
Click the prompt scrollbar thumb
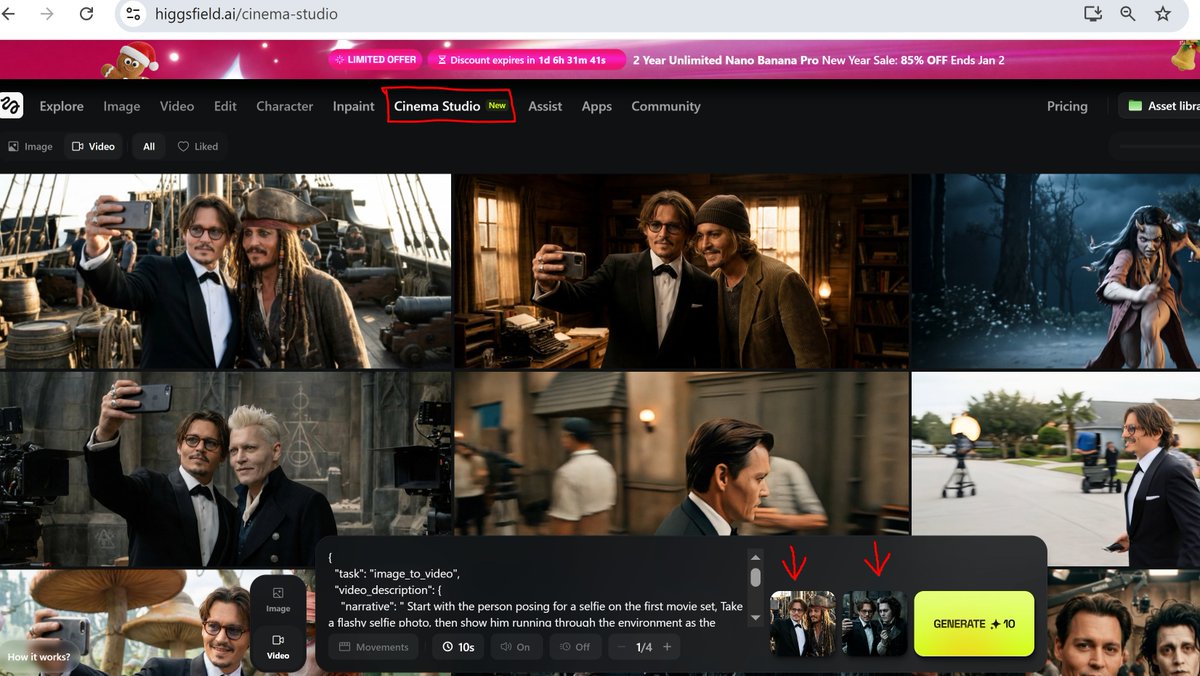coord(756,577)
